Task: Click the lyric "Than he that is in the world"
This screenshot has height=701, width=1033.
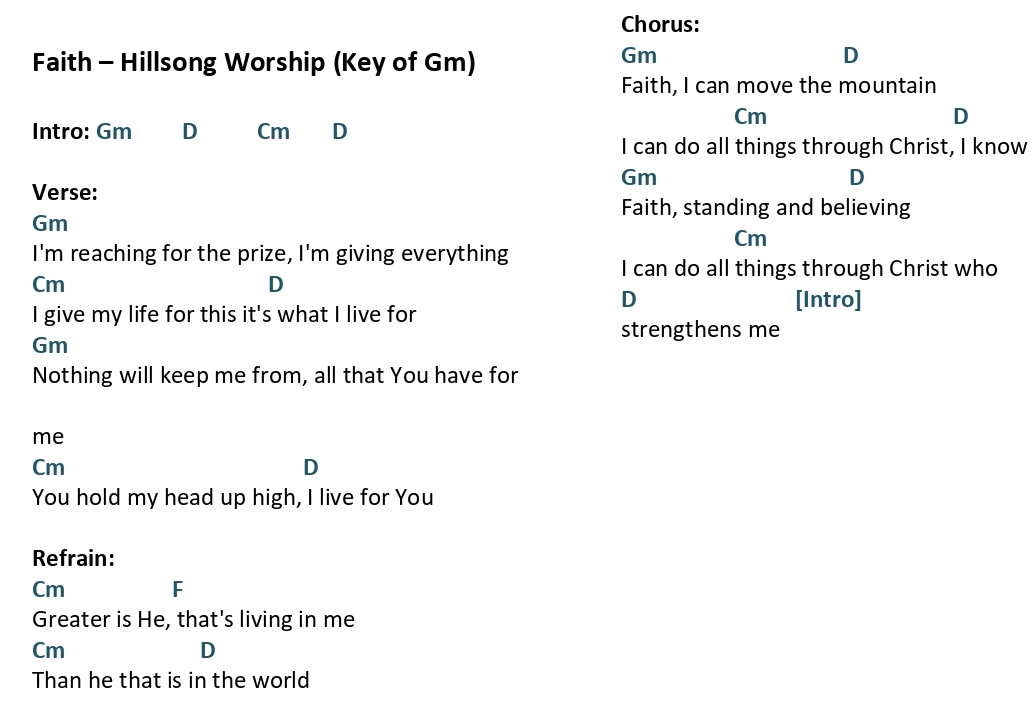Action: (x=171, y=680)
